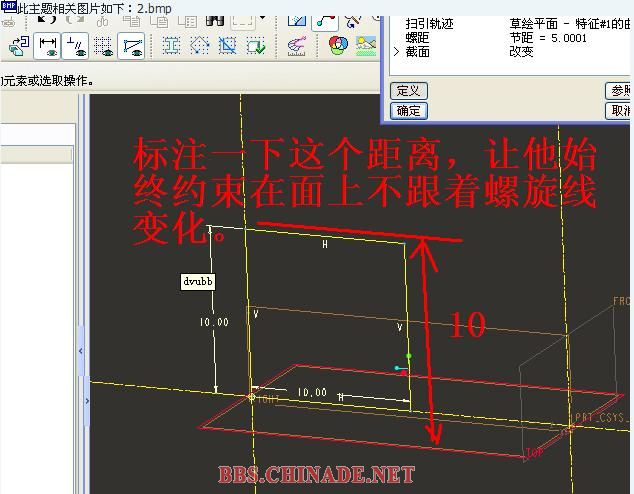Collapse the left panel with the < arrow
The height and width of the screenshot is (494, 634).
click(81, 350)
